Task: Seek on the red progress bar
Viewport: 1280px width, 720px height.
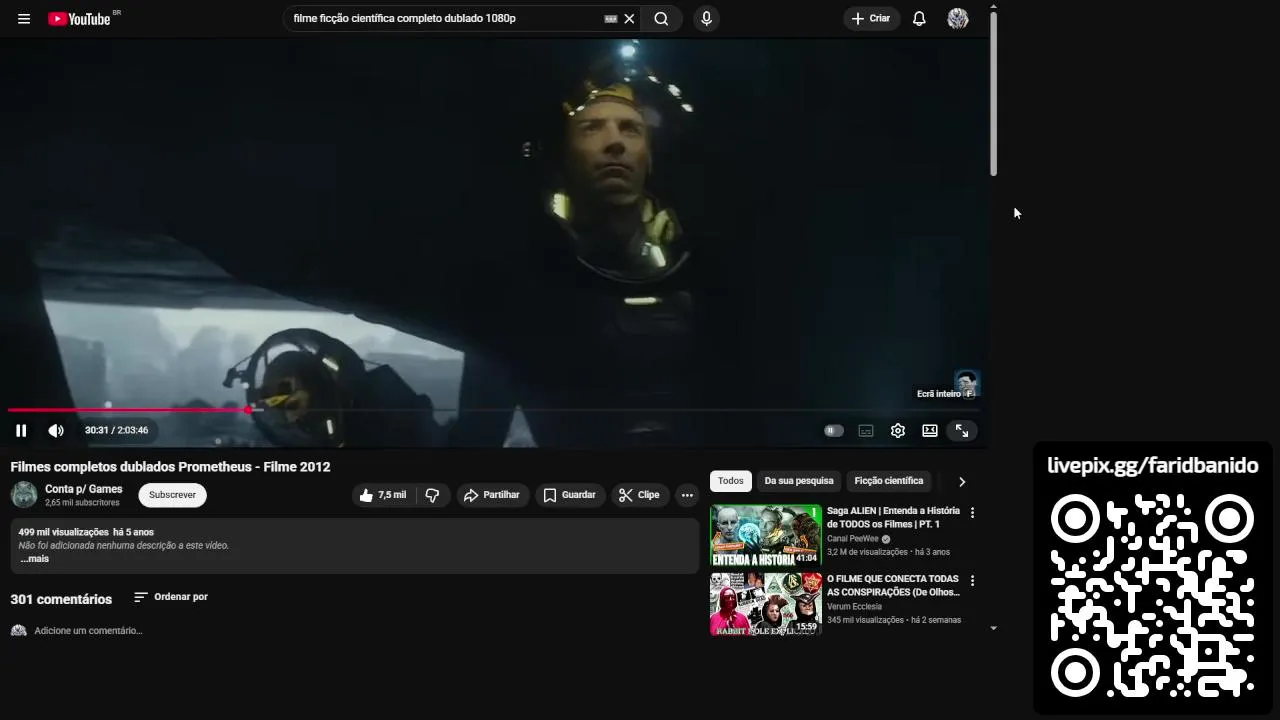Action: pyautogui.click(x=128, y=410)
